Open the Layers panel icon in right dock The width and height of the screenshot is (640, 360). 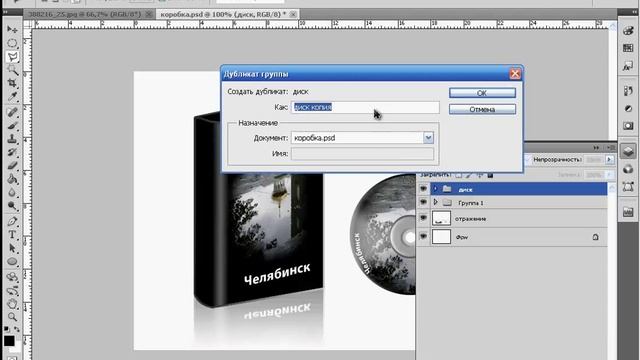(x=628, y=151)
